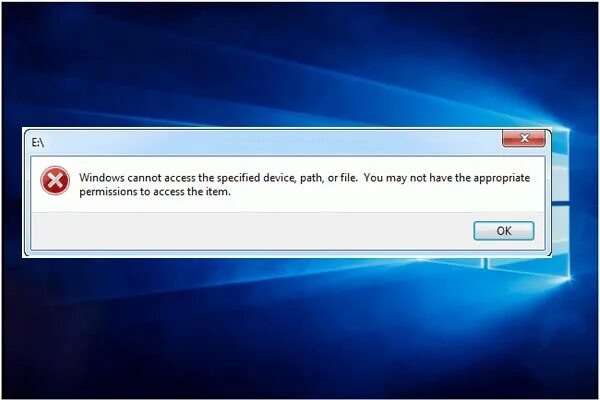Close the E:\ error dialog with the red X
The height and width of the screenshot is (400, 600).
pyautogui.click(x=523, y=138)
